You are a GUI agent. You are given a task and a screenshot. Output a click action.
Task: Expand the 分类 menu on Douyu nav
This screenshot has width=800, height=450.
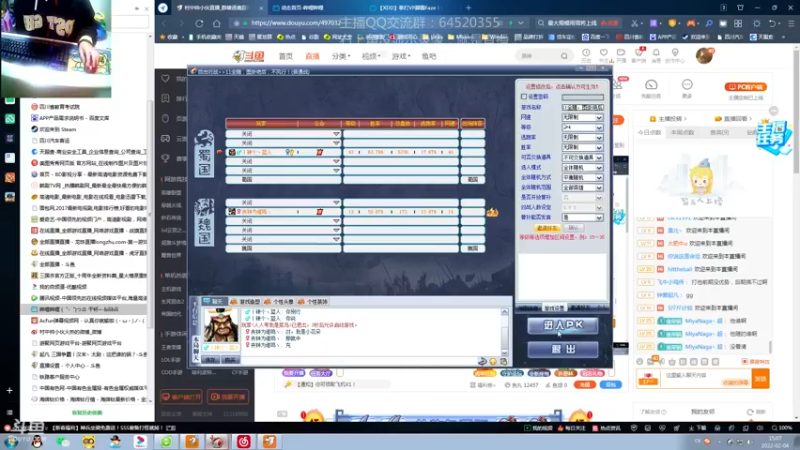point(341,56)
